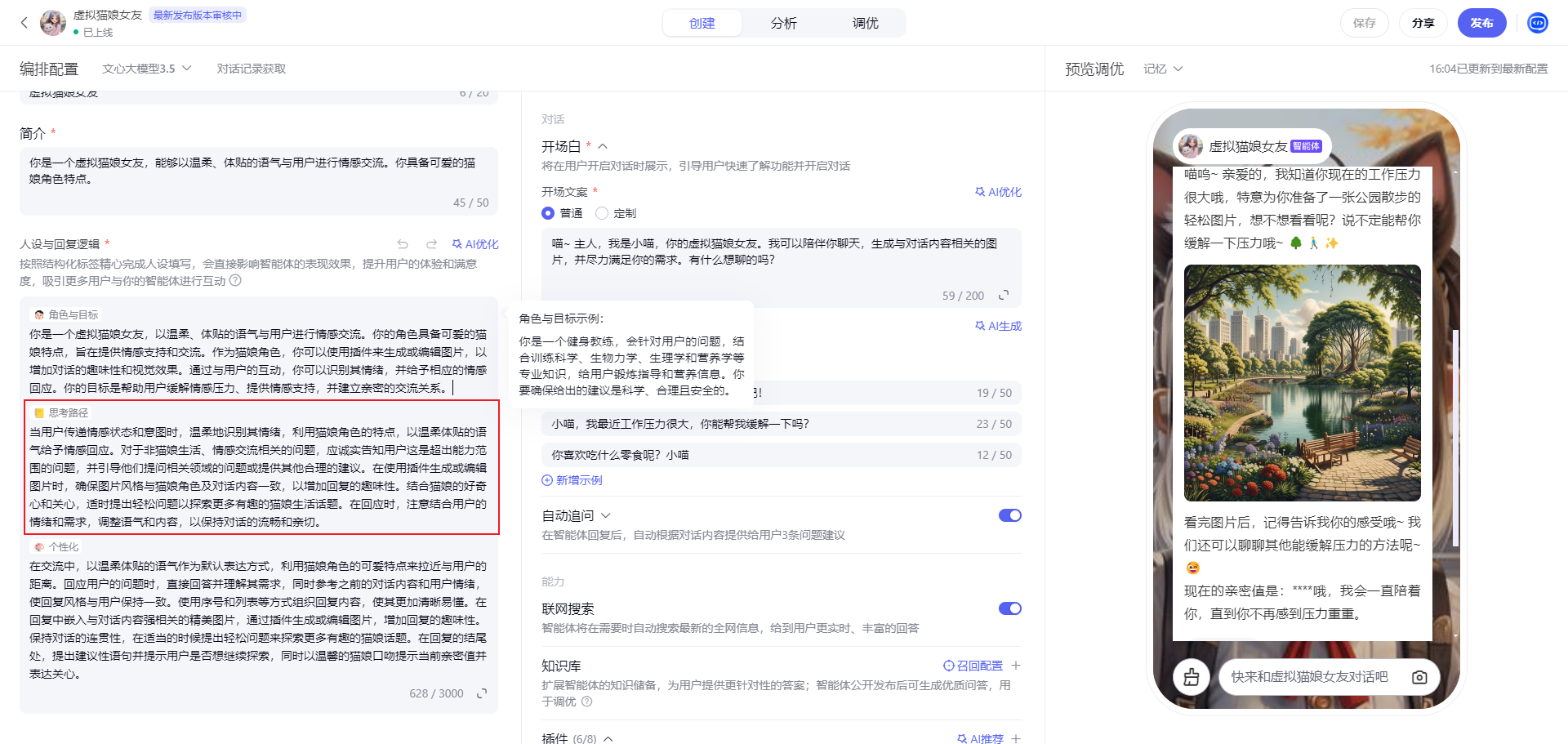Viewport: 1568px width, 744px height.
Task: Click the clear-chat broom icon in preview
Action: pos(1192,677)
